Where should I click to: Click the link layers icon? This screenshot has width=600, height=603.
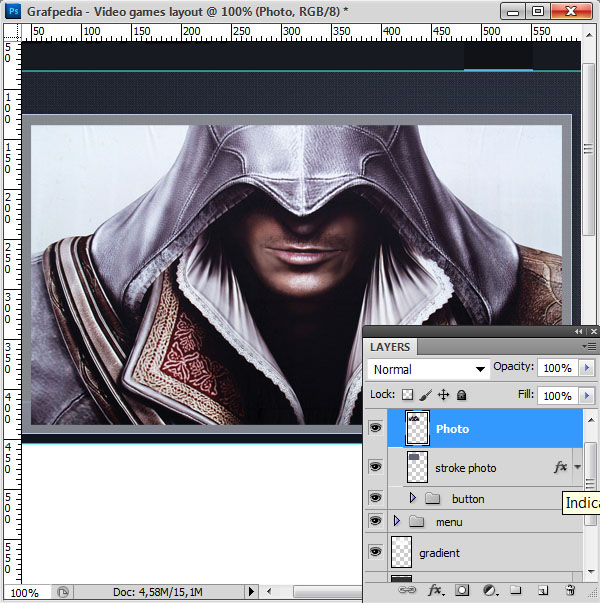coord(407,590)
